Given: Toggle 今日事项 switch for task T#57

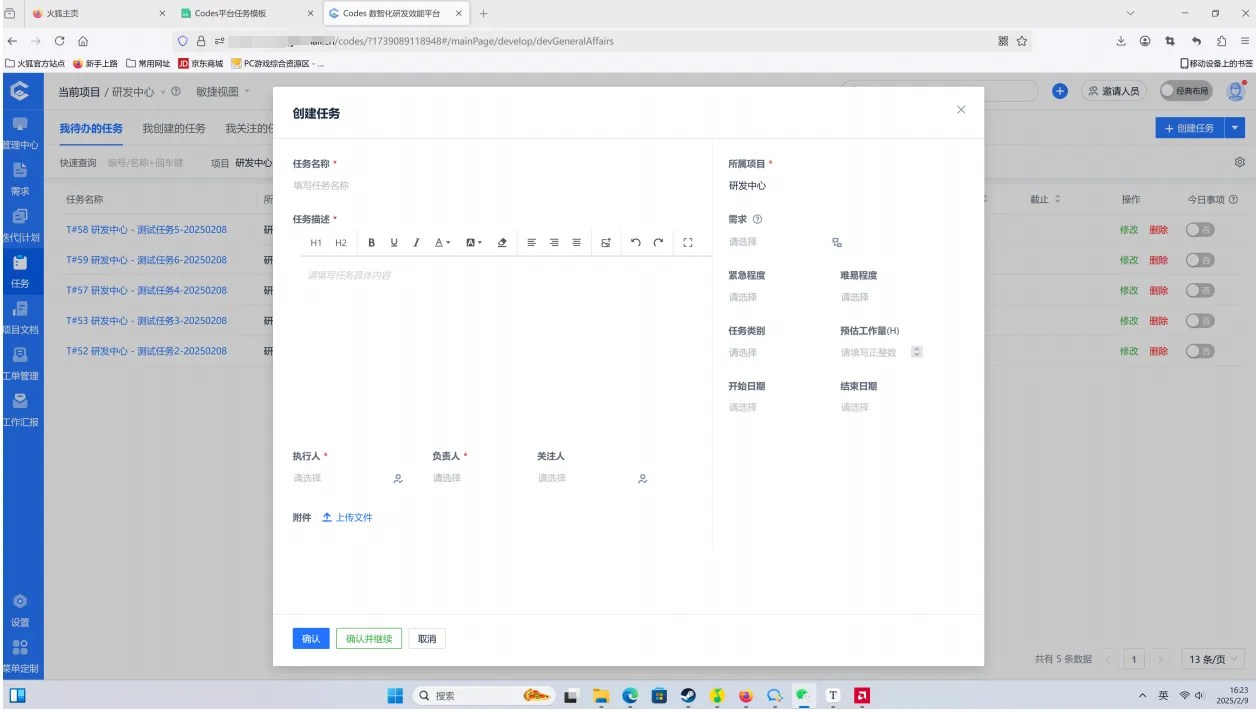Looking at the screenshot, I should tap(1200, 291).
